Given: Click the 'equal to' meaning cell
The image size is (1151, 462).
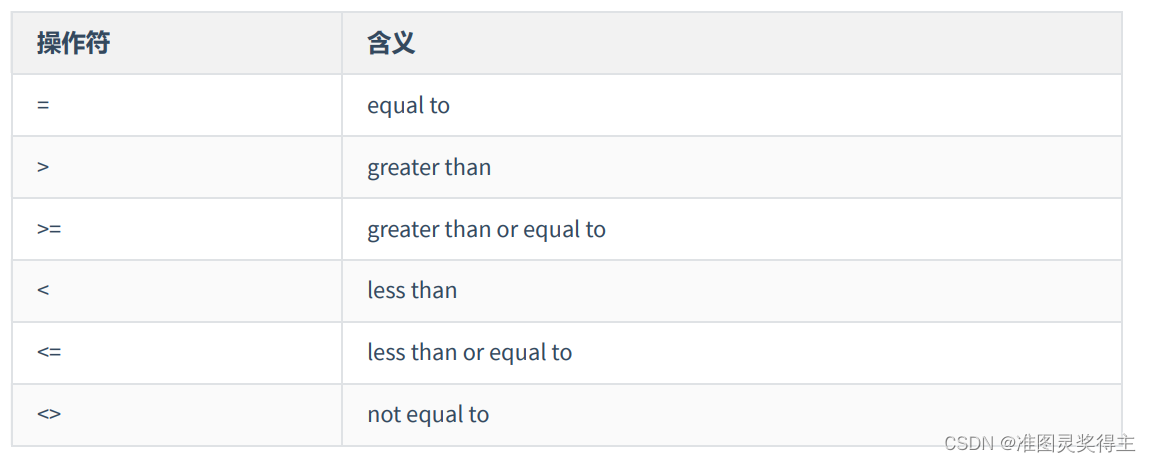Looking at the screenshot, I should click(x=731, y=105).
